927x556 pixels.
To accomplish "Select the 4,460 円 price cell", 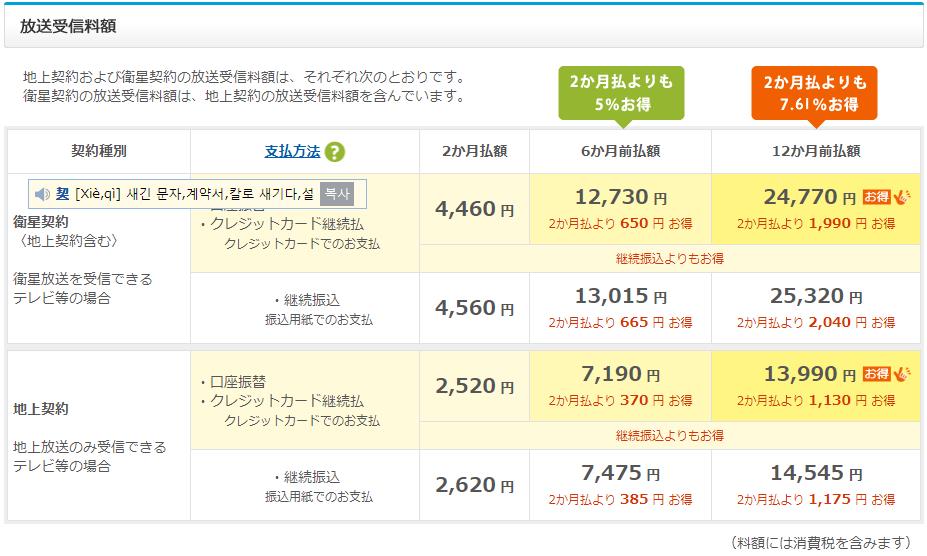I will (474, 209).
